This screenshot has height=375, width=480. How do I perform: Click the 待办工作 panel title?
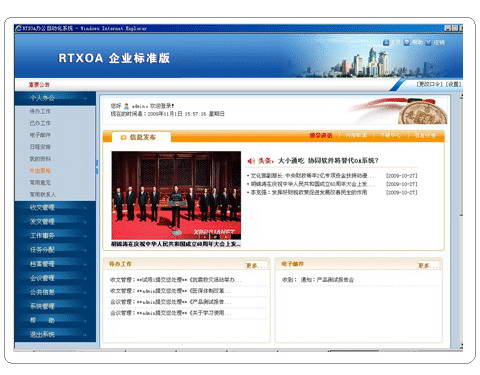pyautogui.click(x=120, y=264)
